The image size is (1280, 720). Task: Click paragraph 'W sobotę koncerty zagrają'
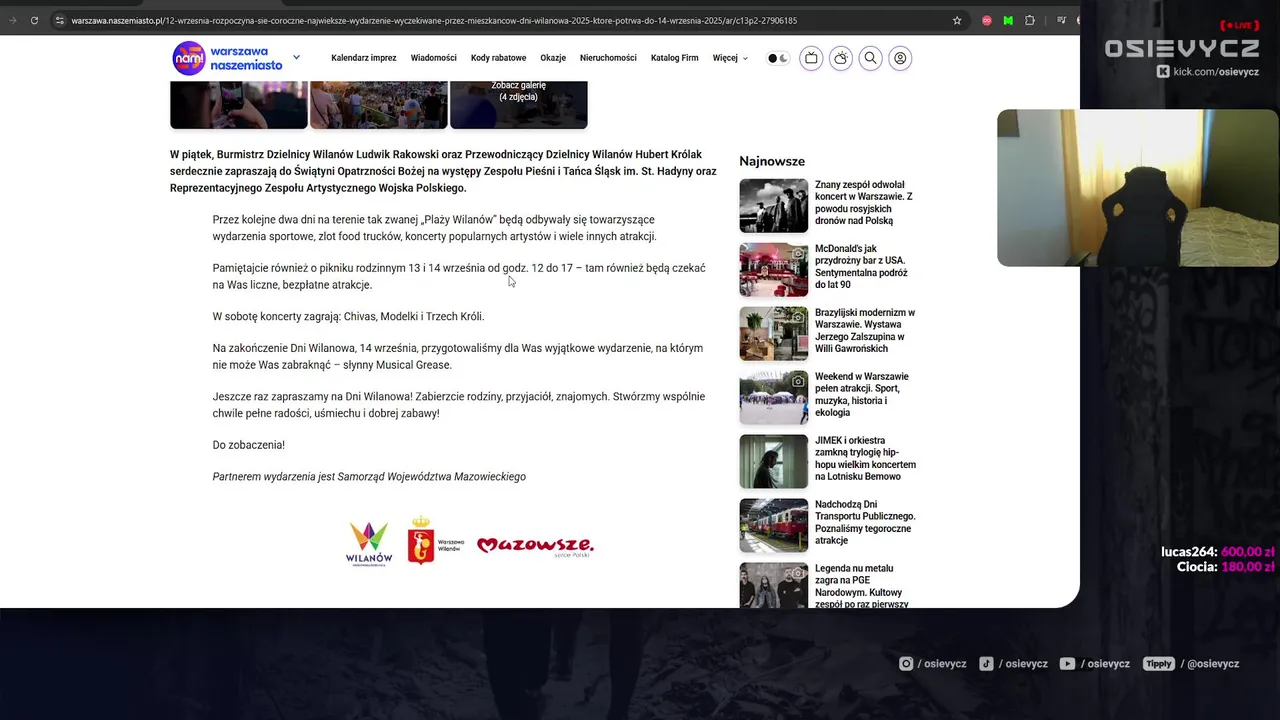coord(348,317)
